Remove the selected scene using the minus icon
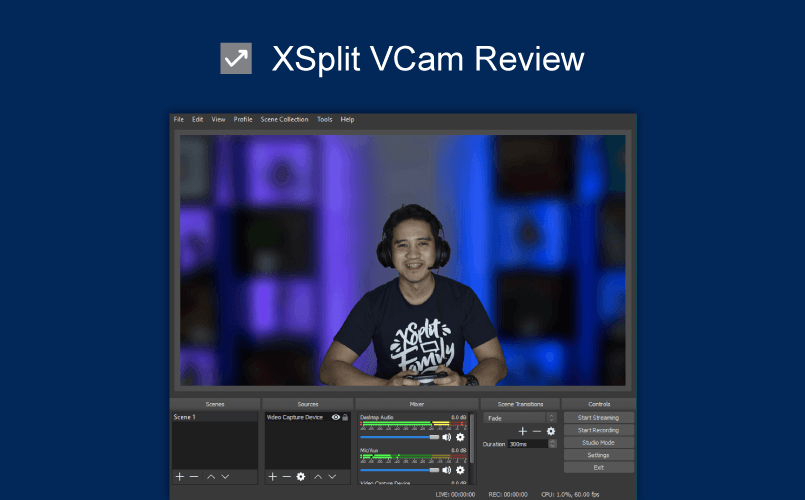Viewport: 805px width, 500px height. pyautogui.click(x=194, y=477)
